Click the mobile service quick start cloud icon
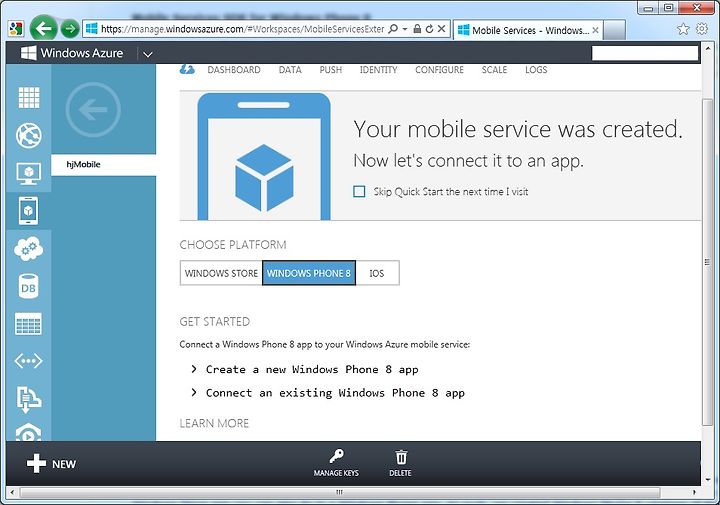The image size is (720, 505). tap(187, 70)
